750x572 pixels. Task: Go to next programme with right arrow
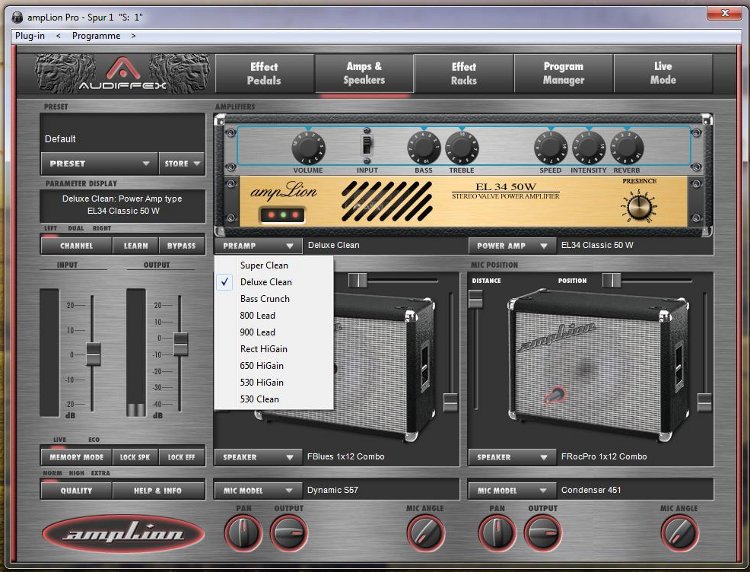click(x=133, y=36)
